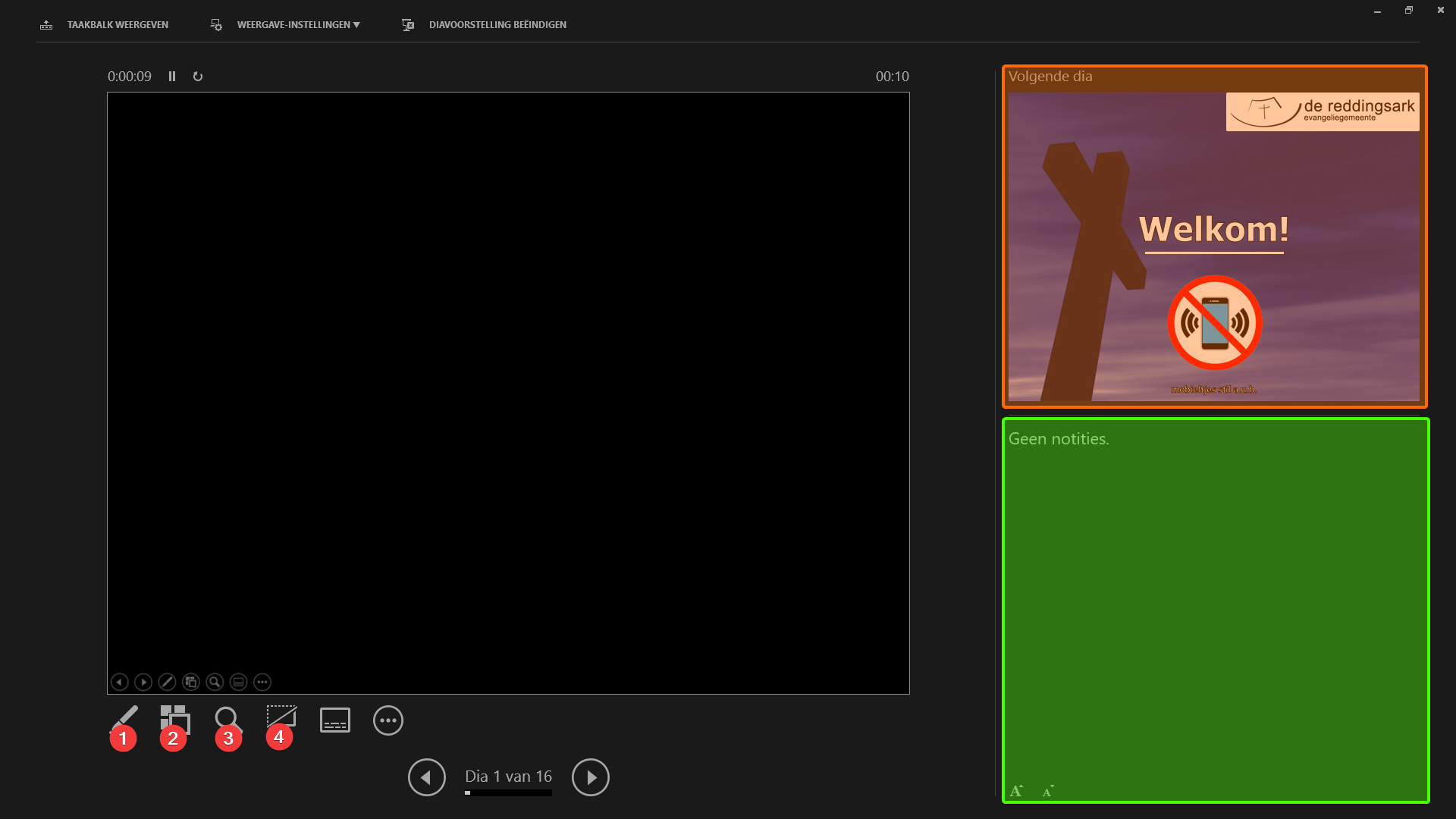
Task: Advance to next slide using large arrow
Action: click(591, 777)
